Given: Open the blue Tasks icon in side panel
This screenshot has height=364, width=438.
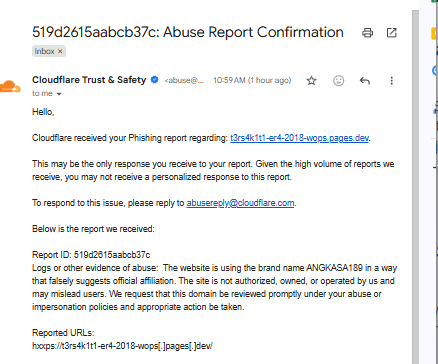Looking at the screenshot, I should (x=435, y=71).
